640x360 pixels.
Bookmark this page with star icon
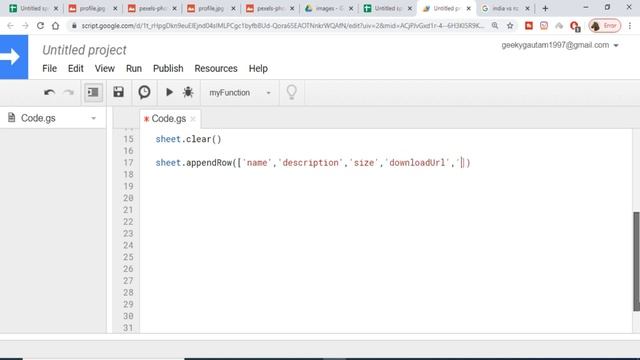[x=510, y=26]
